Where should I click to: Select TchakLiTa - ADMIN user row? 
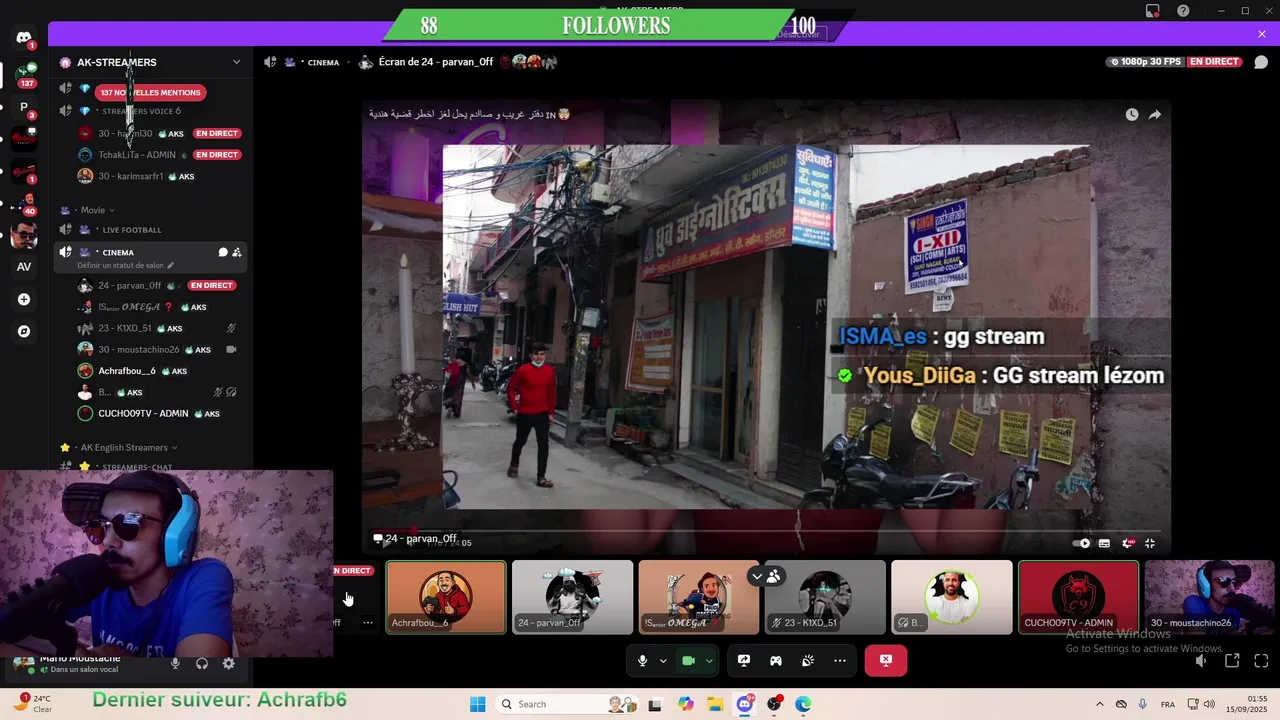pos(160,154)
